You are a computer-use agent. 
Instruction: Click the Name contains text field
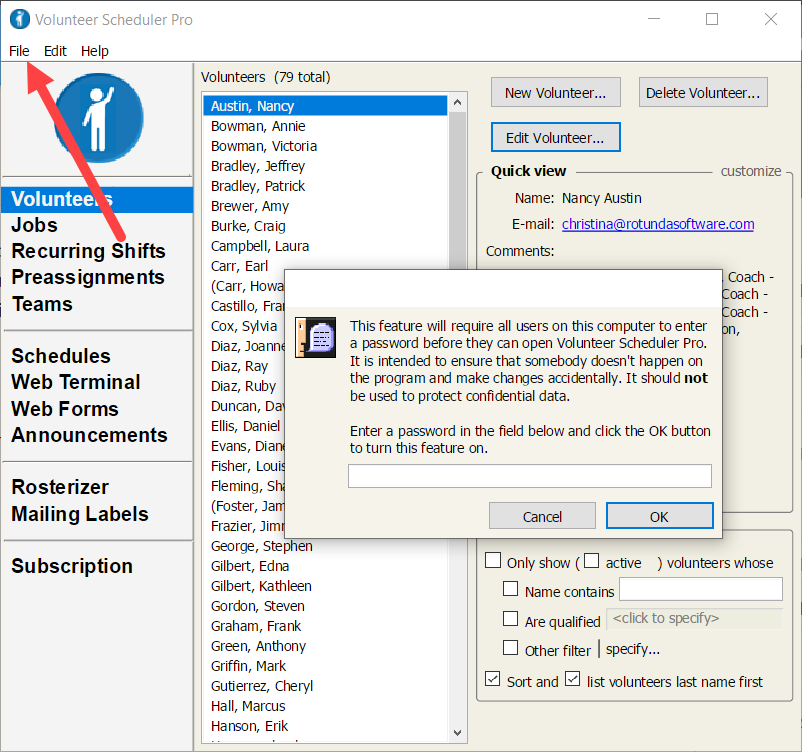coord(701,589)
